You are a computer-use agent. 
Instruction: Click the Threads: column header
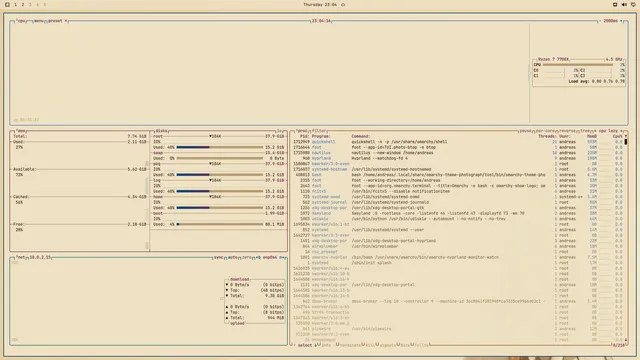(547, 136)
